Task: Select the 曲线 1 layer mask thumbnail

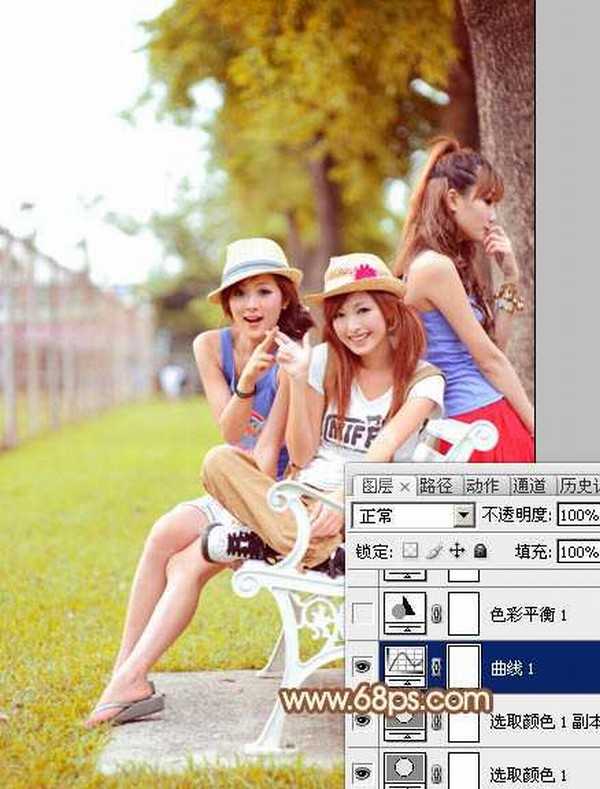Action: coord(463,666)
